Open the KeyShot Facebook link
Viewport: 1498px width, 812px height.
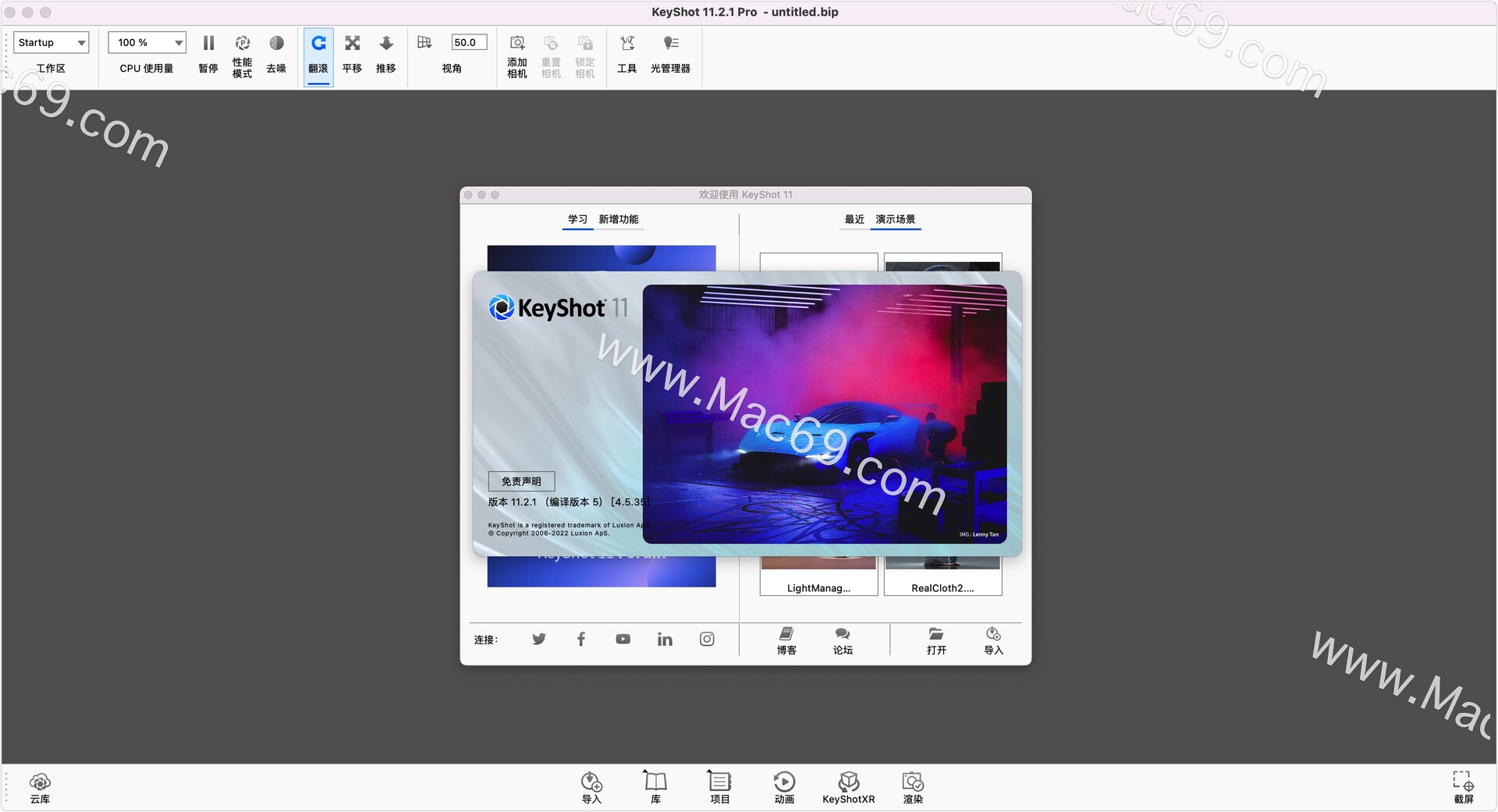[581, 640]
